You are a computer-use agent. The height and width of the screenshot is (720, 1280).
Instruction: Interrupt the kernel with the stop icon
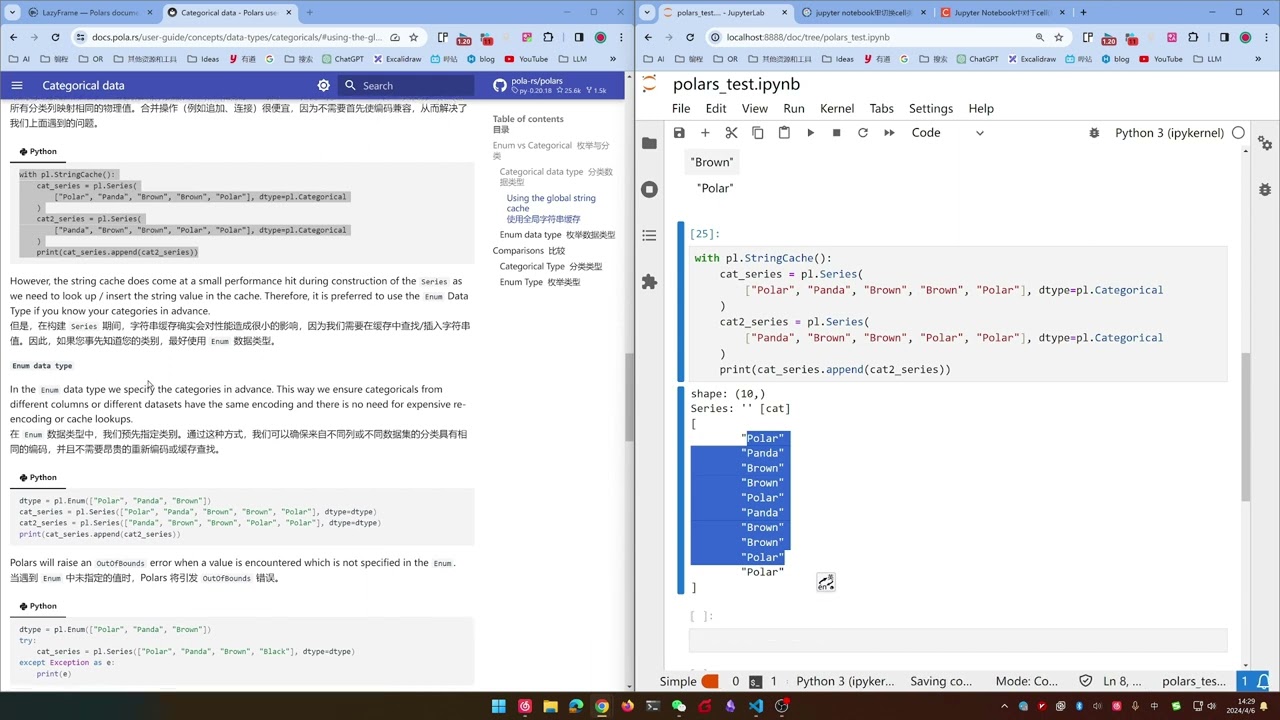point(836,133)
